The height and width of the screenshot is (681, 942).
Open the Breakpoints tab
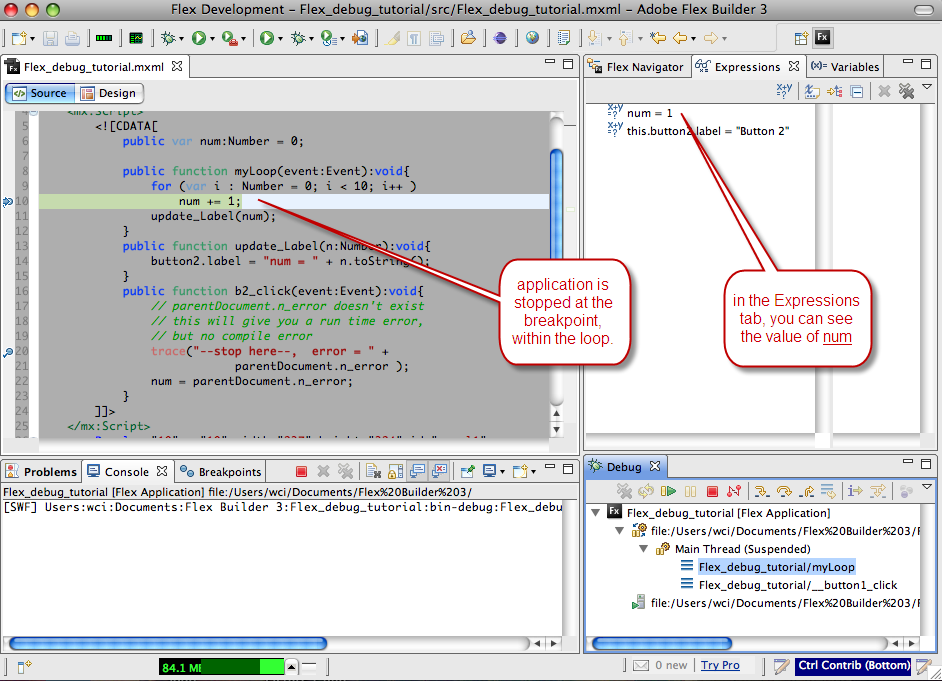[222, 472]
